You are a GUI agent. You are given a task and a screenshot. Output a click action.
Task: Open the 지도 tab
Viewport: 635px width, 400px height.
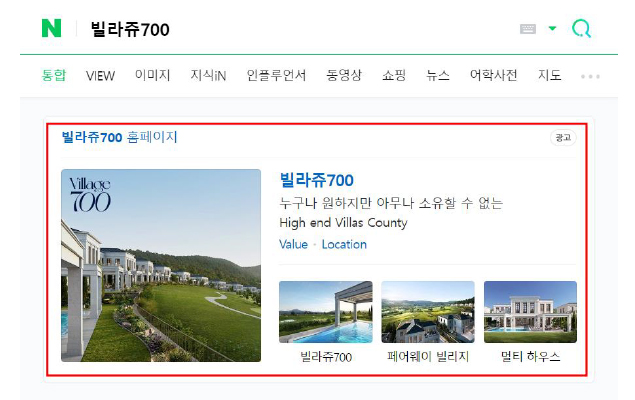tap(550, 75)
